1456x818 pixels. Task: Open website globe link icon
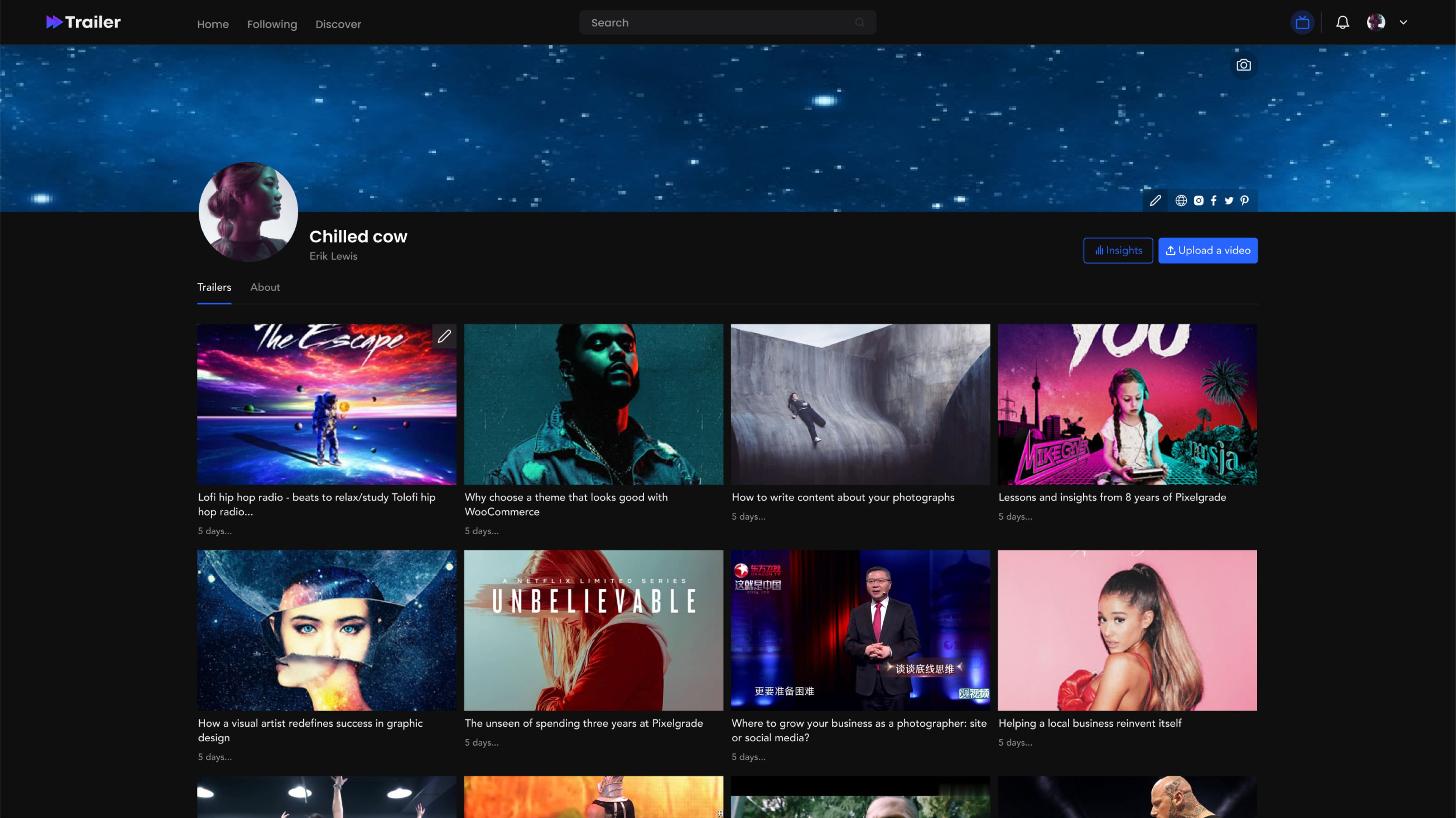1181,201
